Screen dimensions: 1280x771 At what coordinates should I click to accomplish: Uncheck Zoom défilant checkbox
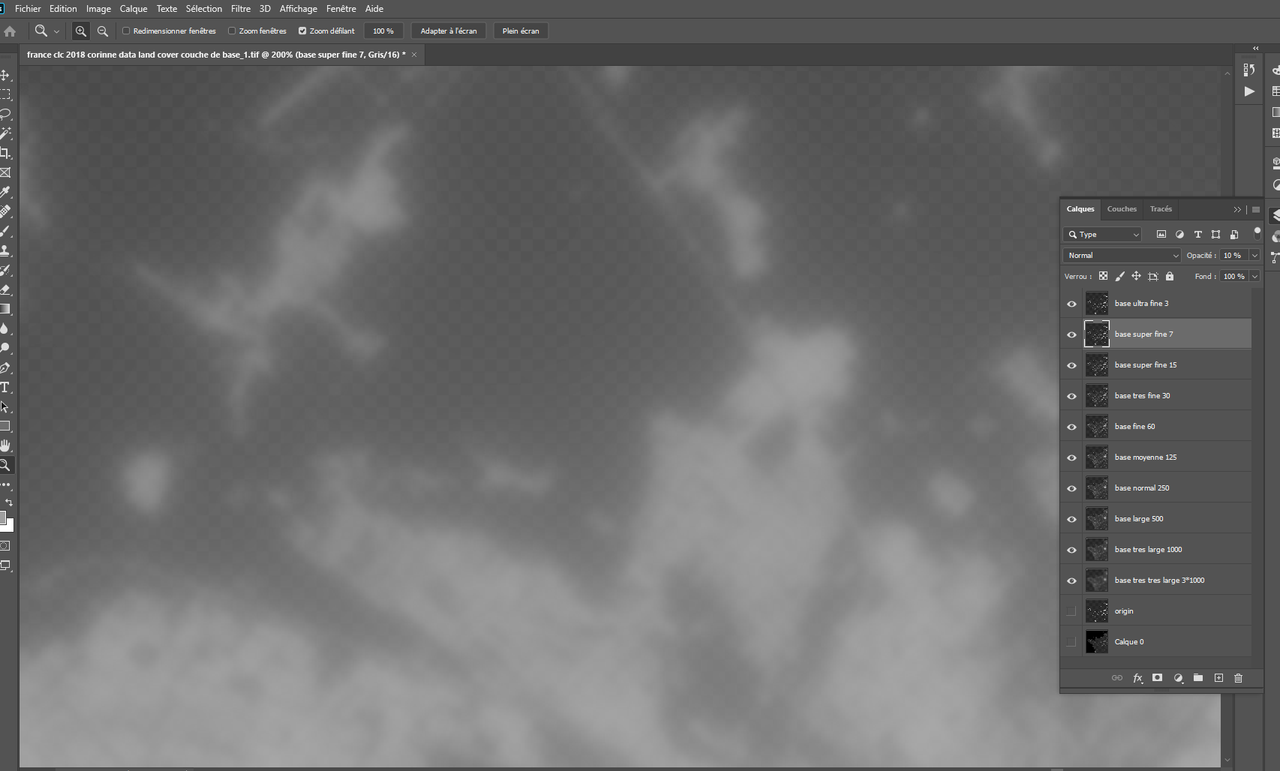[302, 31]
